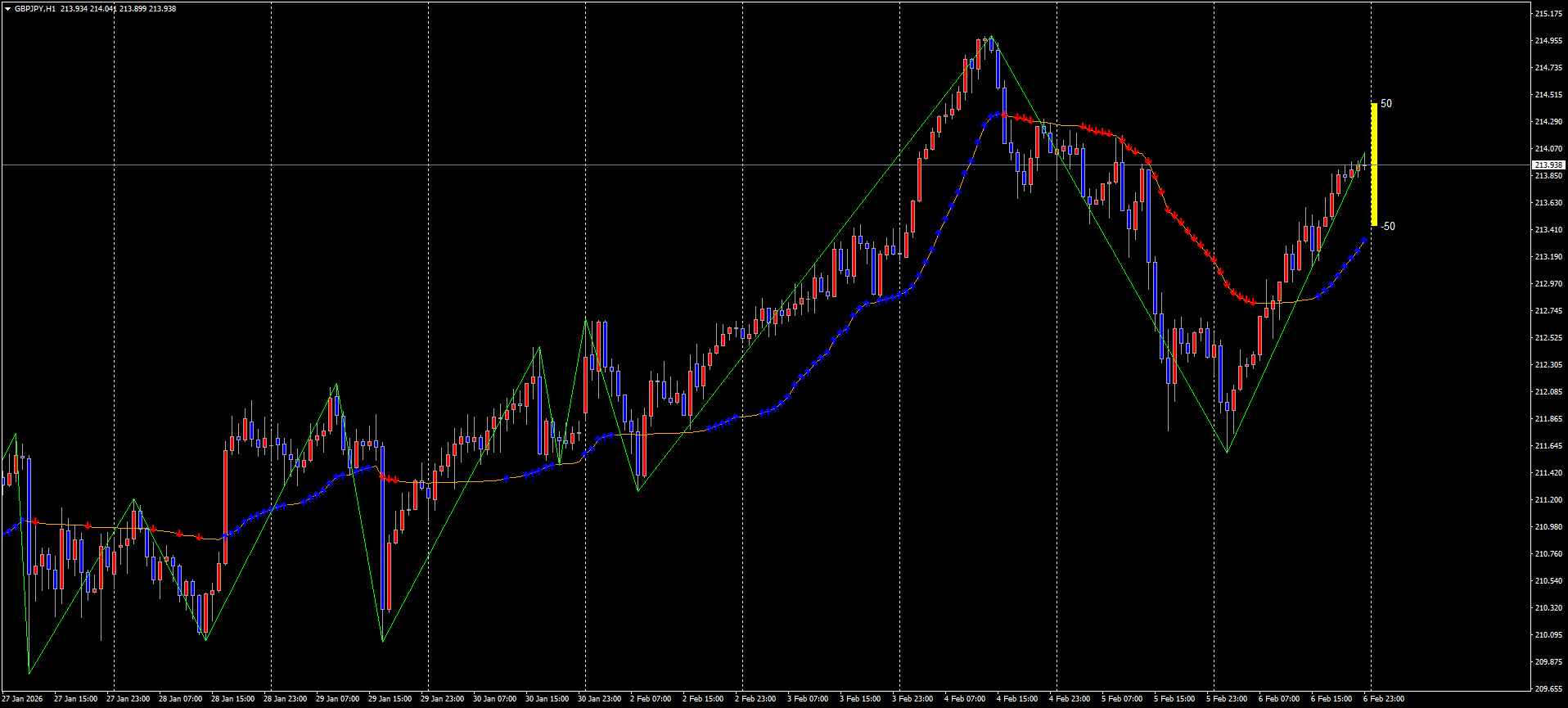
Task: Click the first red arrow after the 4 Feb peak
Action: 1005,115
